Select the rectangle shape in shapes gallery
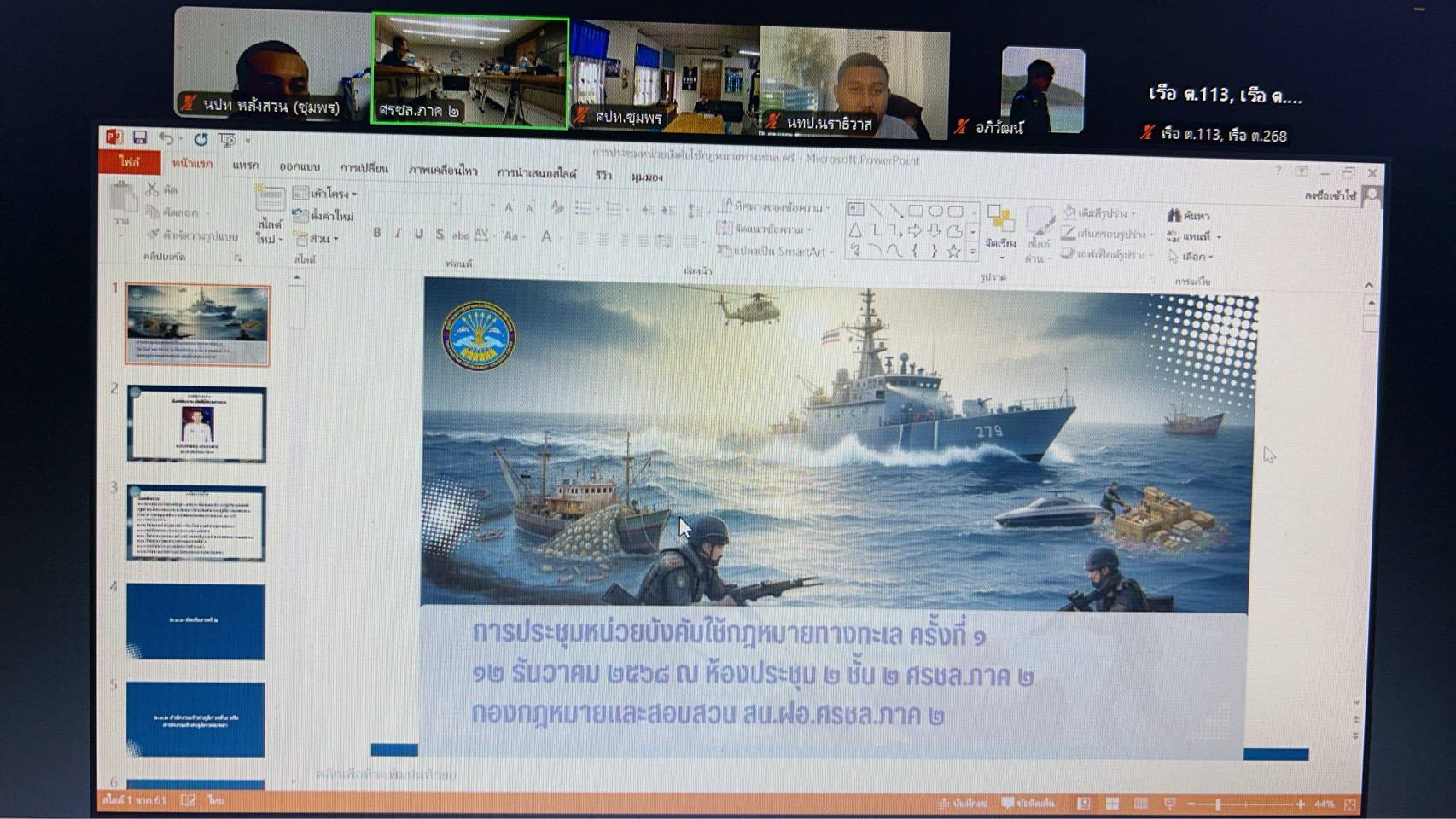The image size is (1456, 819). click(x=916, y=210)
